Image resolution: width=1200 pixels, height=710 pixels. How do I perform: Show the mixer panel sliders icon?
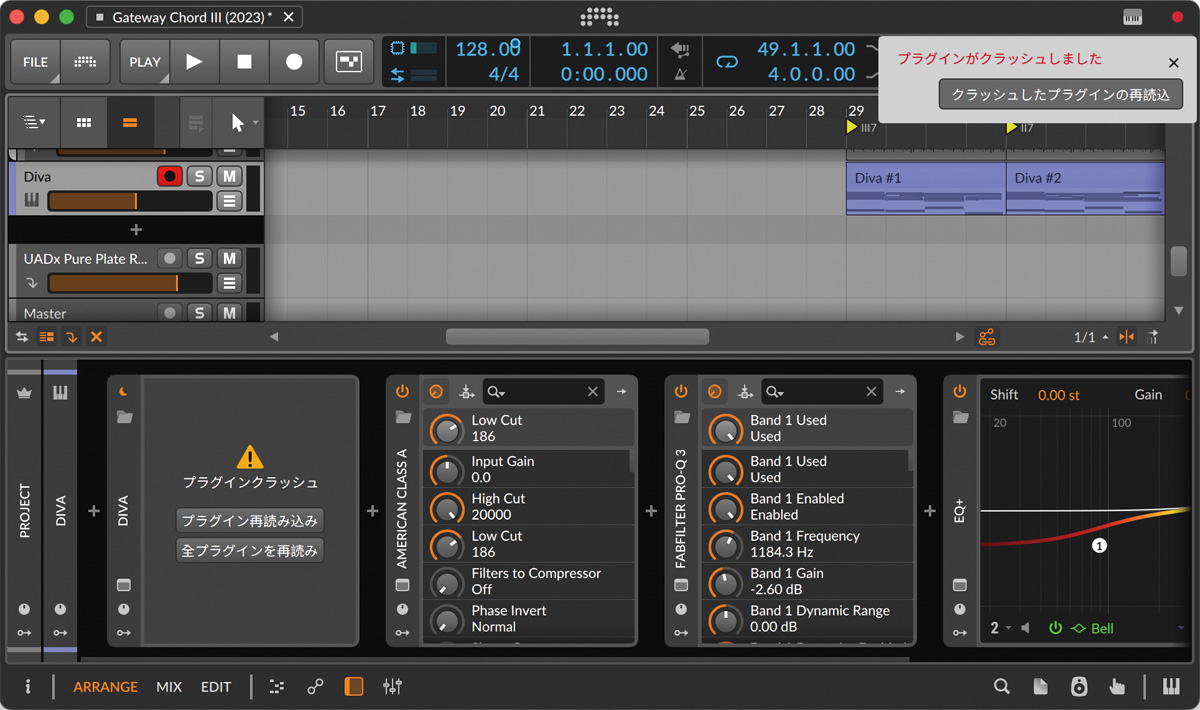tap(392, 687)
